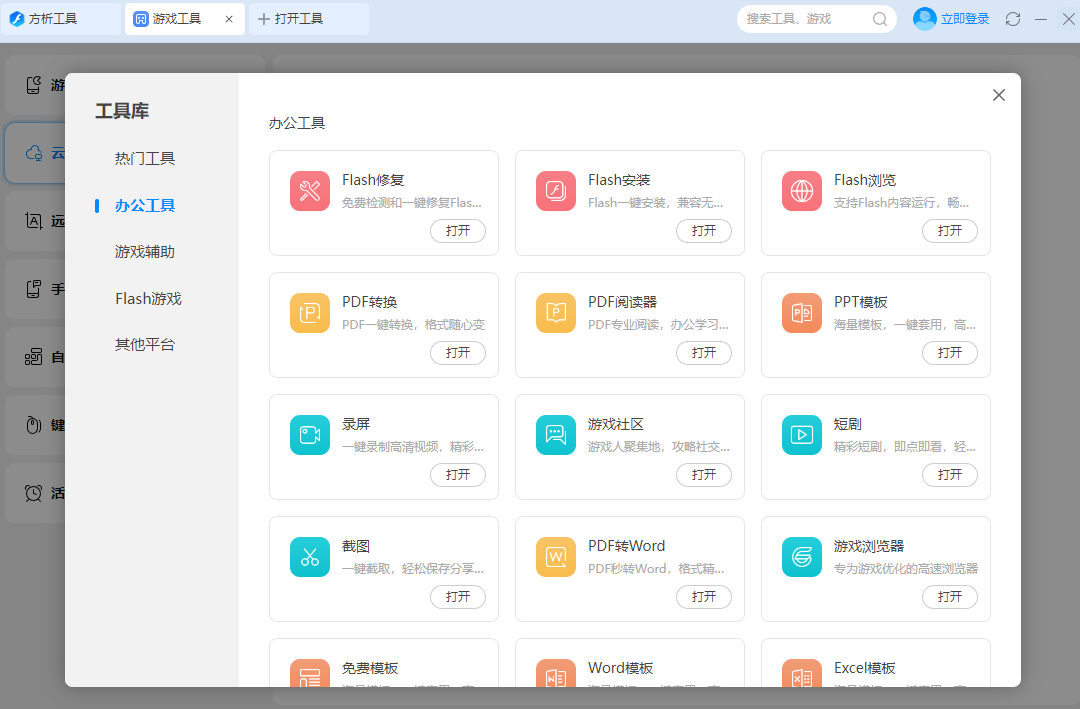
Task: Select the 截图 scissors icon
Action: [x=310, y=557]
